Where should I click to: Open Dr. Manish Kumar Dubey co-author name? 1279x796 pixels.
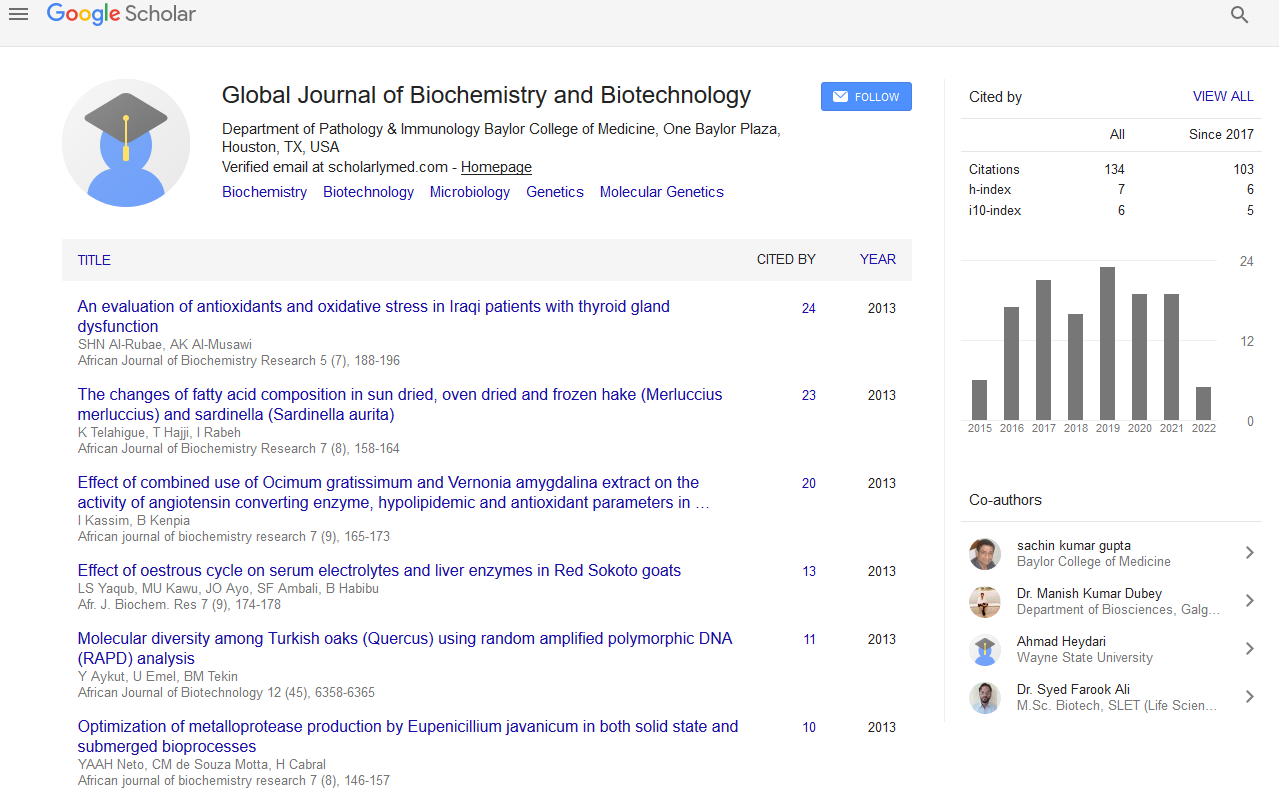tap(1089, 594)
